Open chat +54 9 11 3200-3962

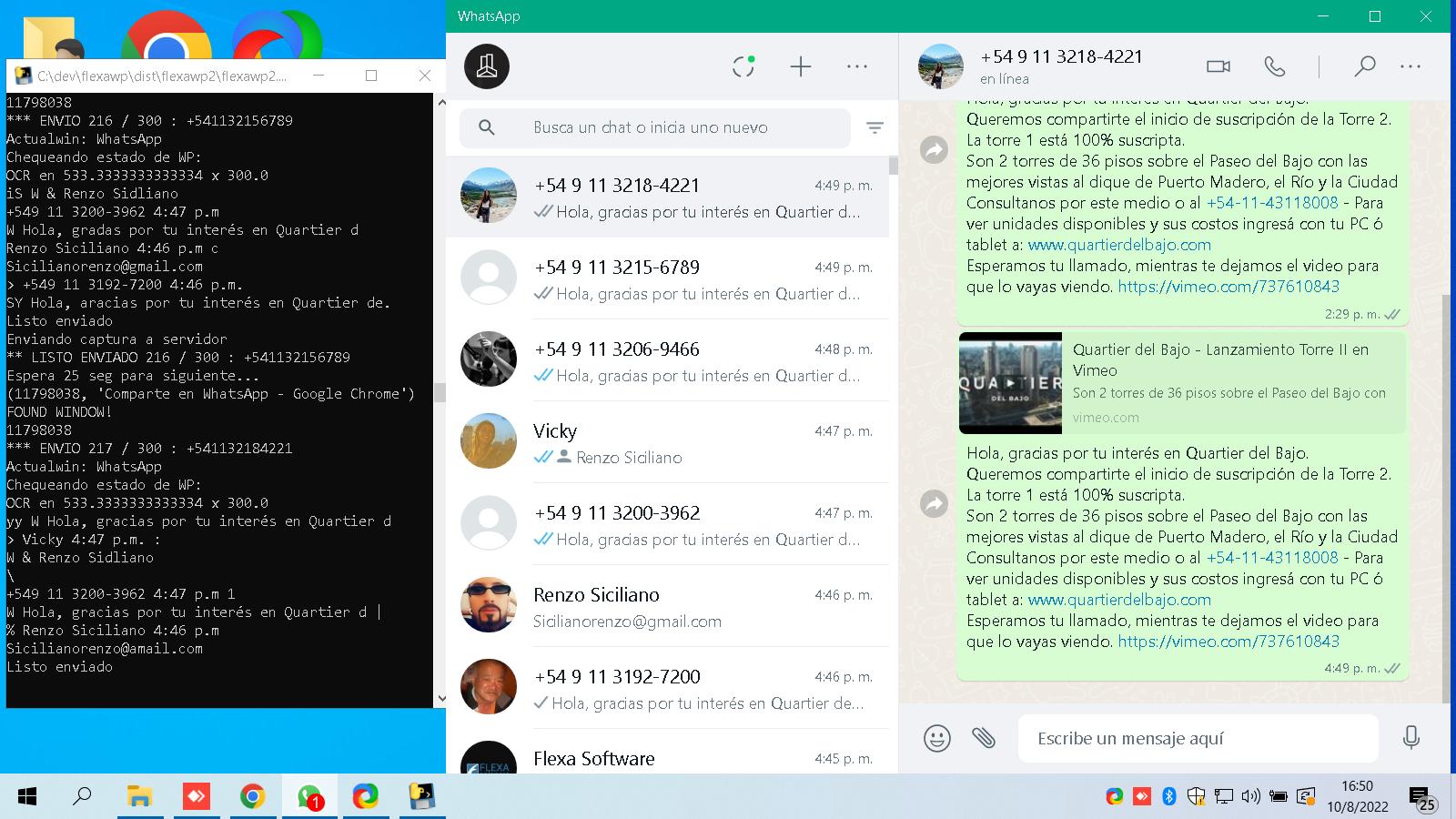pos(667,524)
